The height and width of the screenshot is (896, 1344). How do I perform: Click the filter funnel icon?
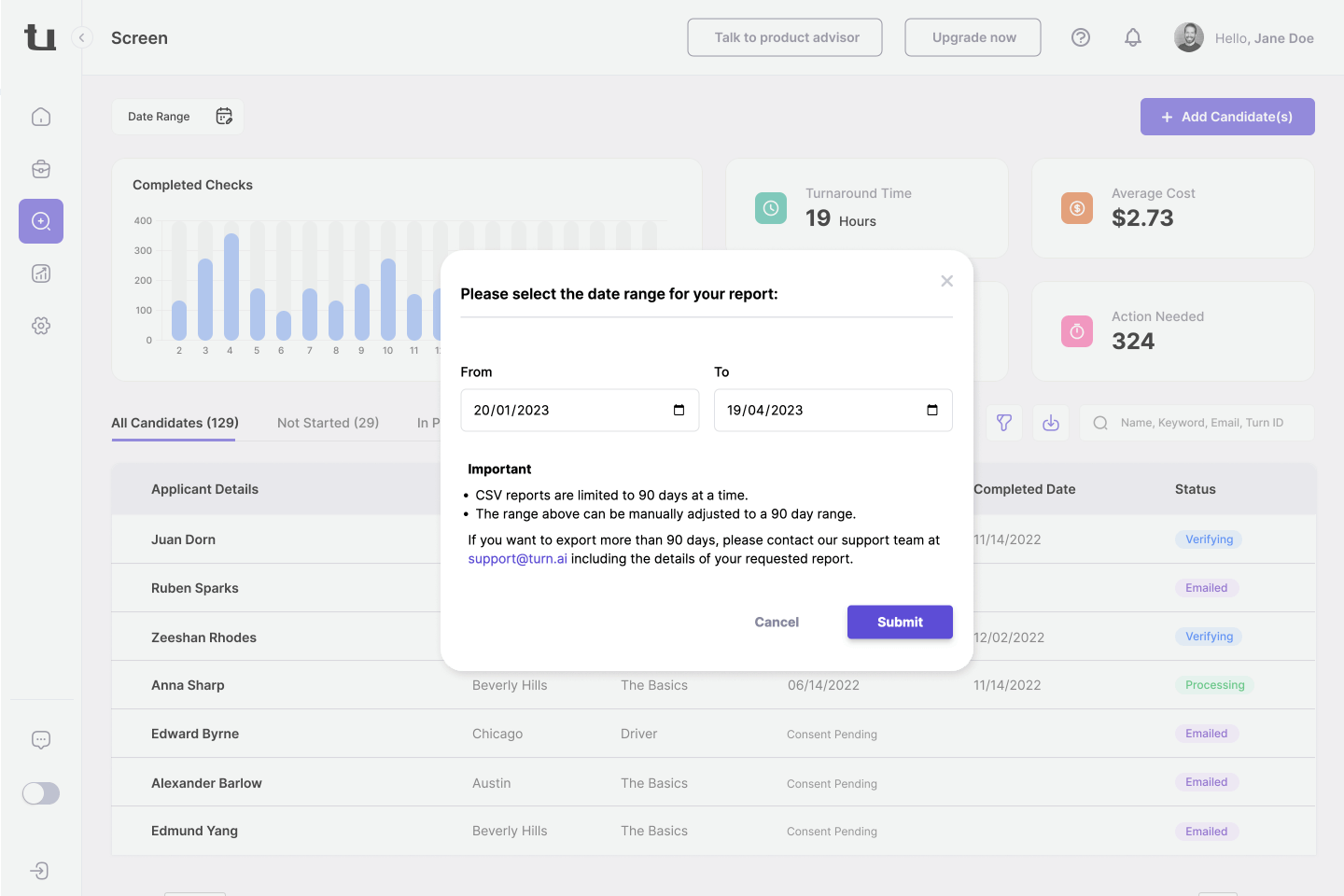point(1004,423)
